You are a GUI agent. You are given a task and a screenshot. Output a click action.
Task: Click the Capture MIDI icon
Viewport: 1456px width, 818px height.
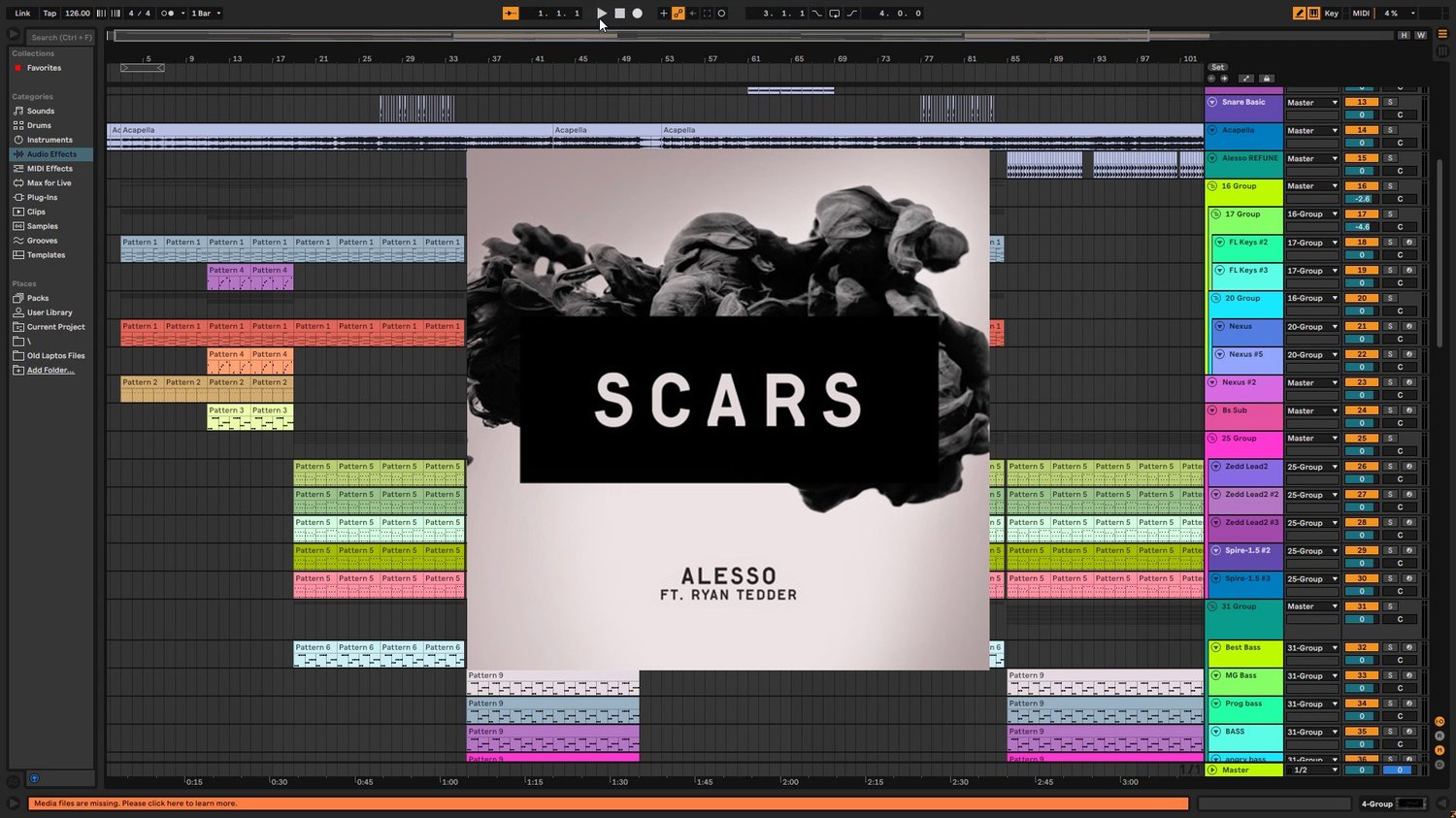[x=707, y=14]
